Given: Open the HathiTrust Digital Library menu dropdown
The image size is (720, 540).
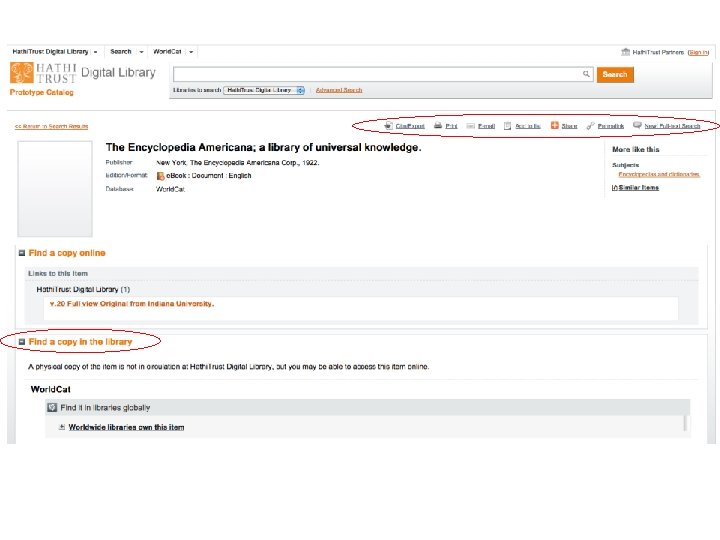Looking at the screenshot, I should point(96,52).
